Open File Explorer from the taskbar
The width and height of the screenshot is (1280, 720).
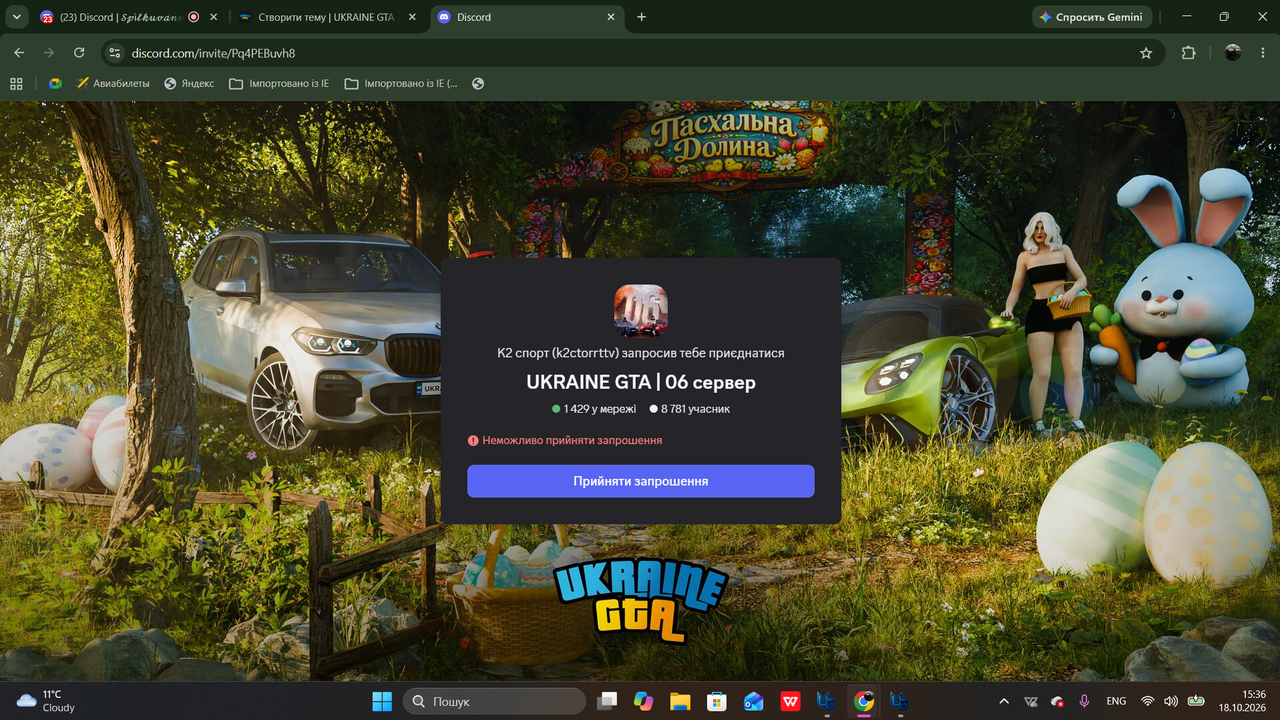(x=680, y=701)
